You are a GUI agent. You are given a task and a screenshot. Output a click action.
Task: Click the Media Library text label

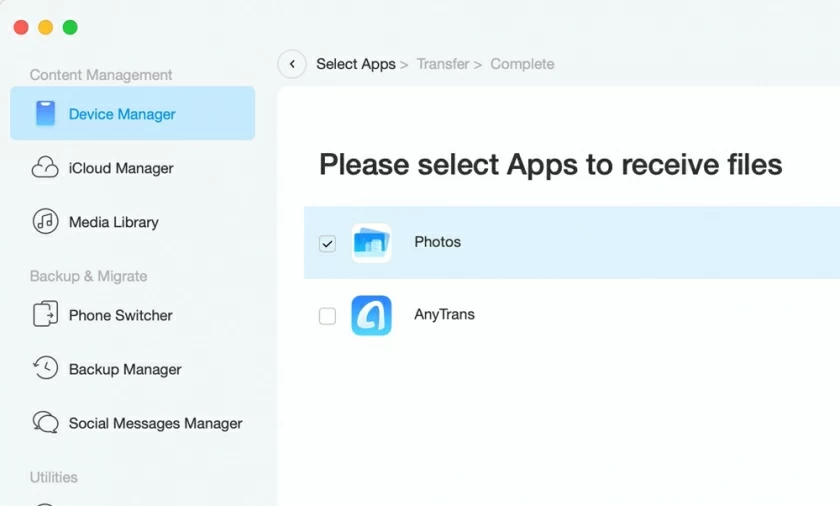click(113, 222)
